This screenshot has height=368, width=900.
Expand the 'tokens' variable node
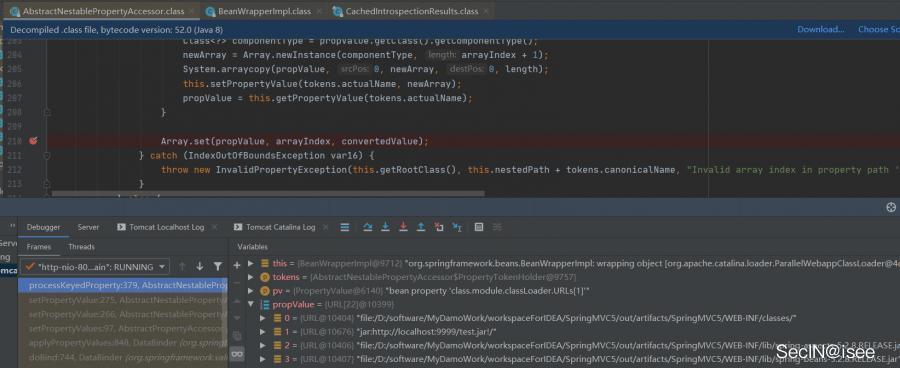coord(250,277)
